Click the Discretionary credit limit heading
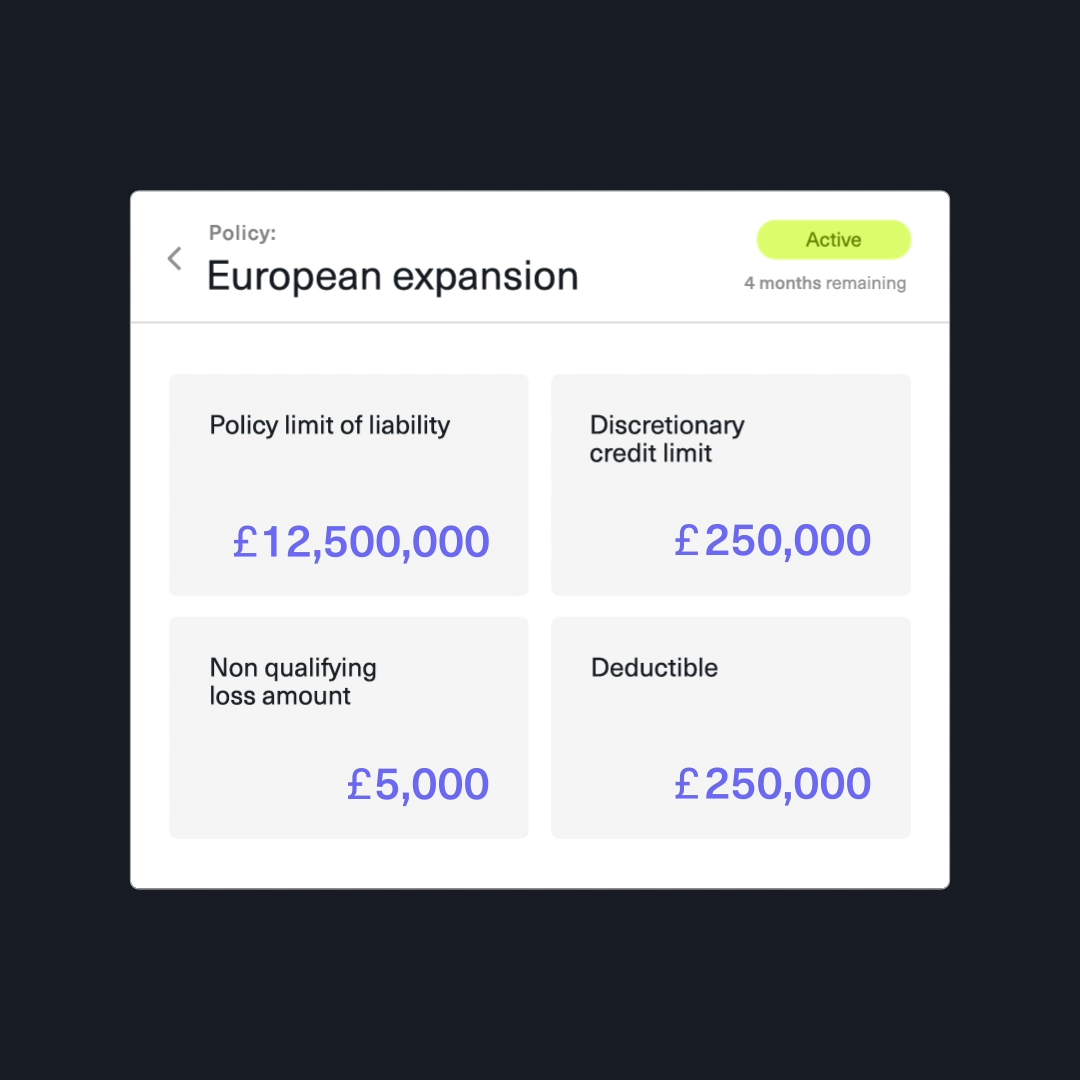Image resolution: width=1080 pixels, height=1080 pixels. pyautogui.click(x=667, y=439)
